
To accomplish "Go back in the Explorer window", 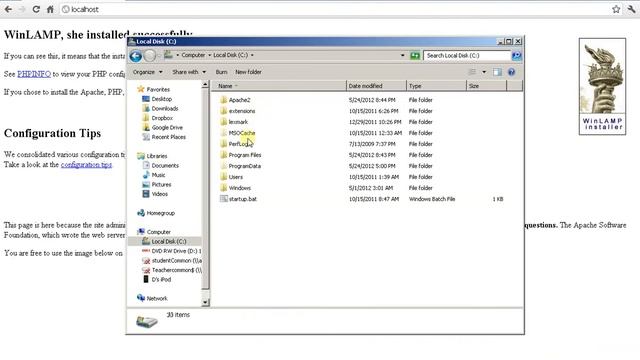I will (x=136, y=56).
